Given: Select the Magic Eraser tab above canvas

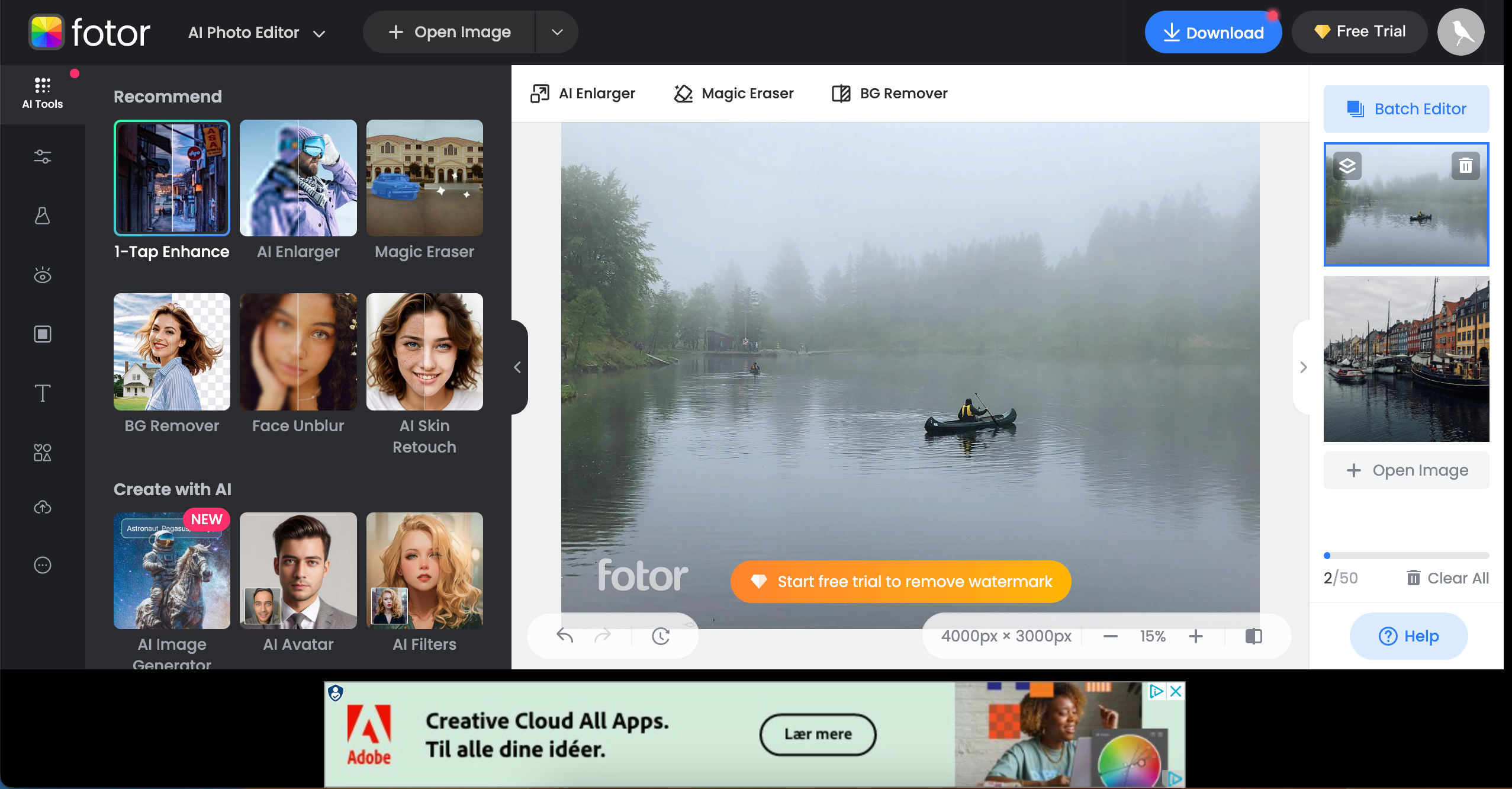Looking at the screenshot, I should [734, 94].
